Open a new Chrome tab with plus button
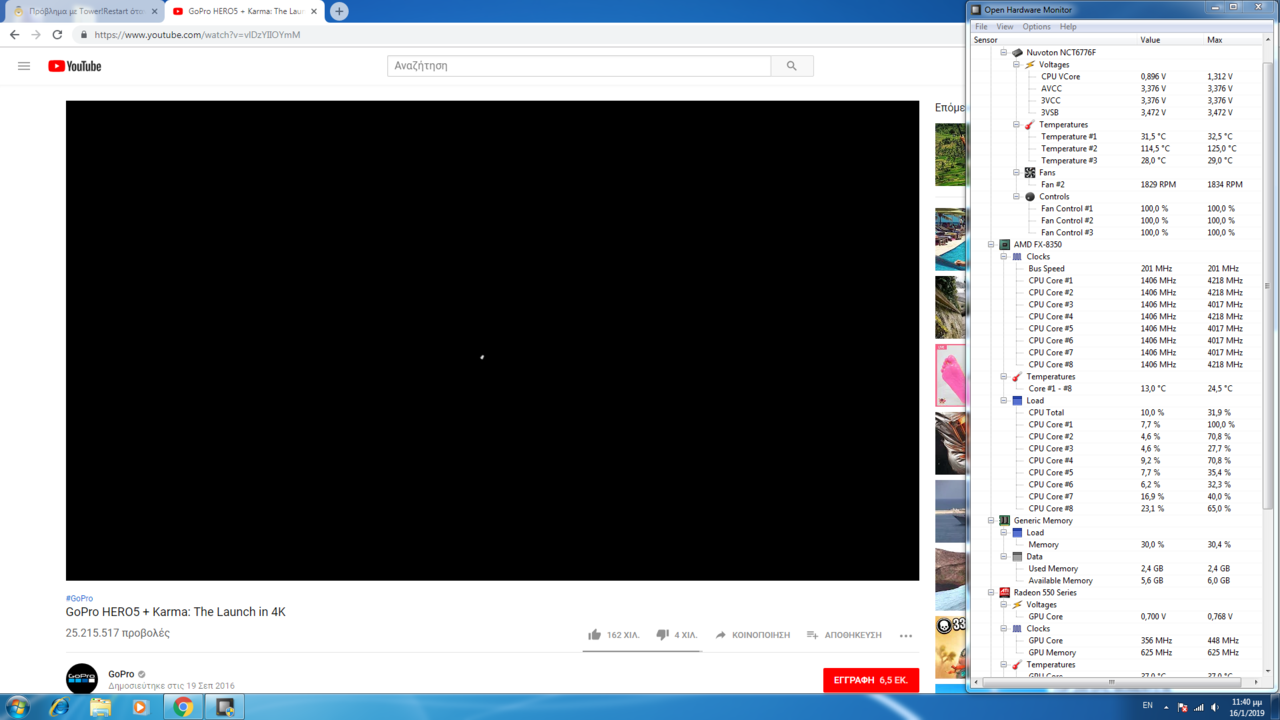This screenshot has height=720, width=1280. (339, 11)
